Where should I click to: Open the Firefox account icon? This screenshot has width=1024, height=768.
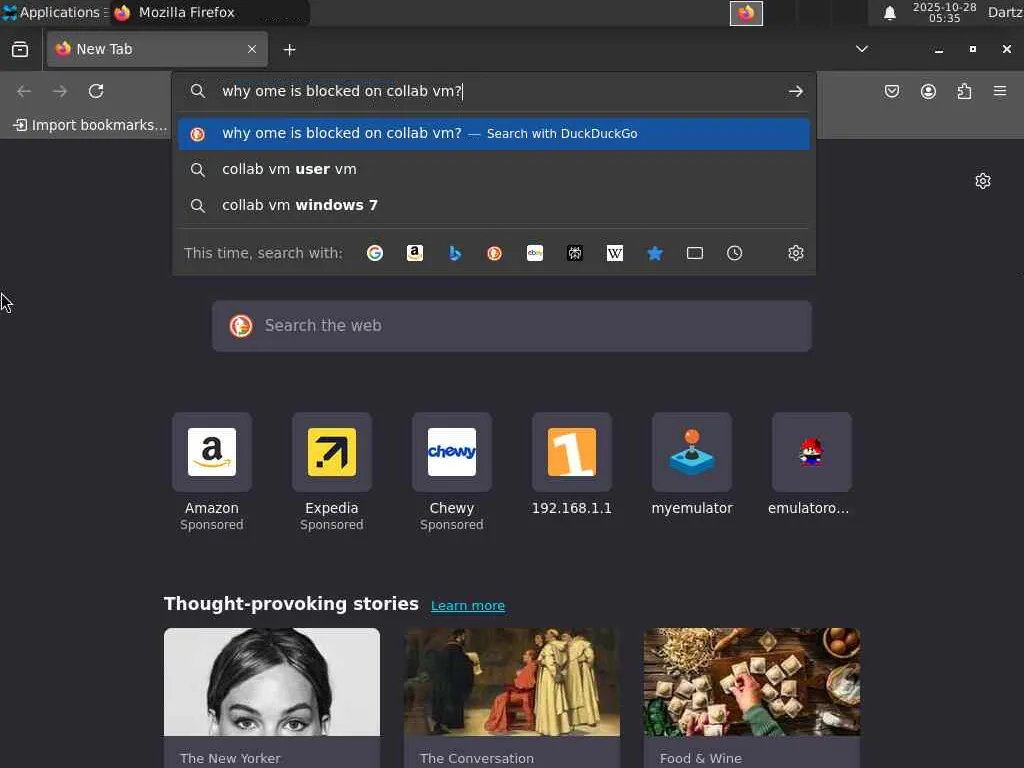[x=928, y=91]
